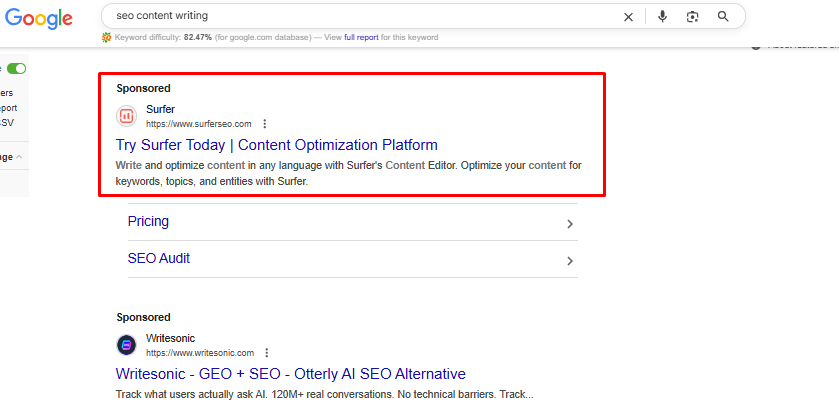Open the Writesonic GEO + SEO ad headline
839x415 pixels.
(x=290, y=374)
